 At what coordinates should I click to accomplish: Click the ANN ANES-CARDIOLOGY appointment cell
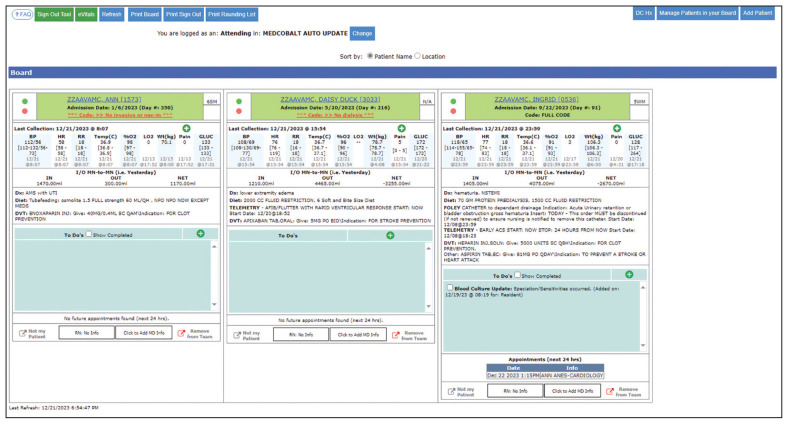click(572, 375)
